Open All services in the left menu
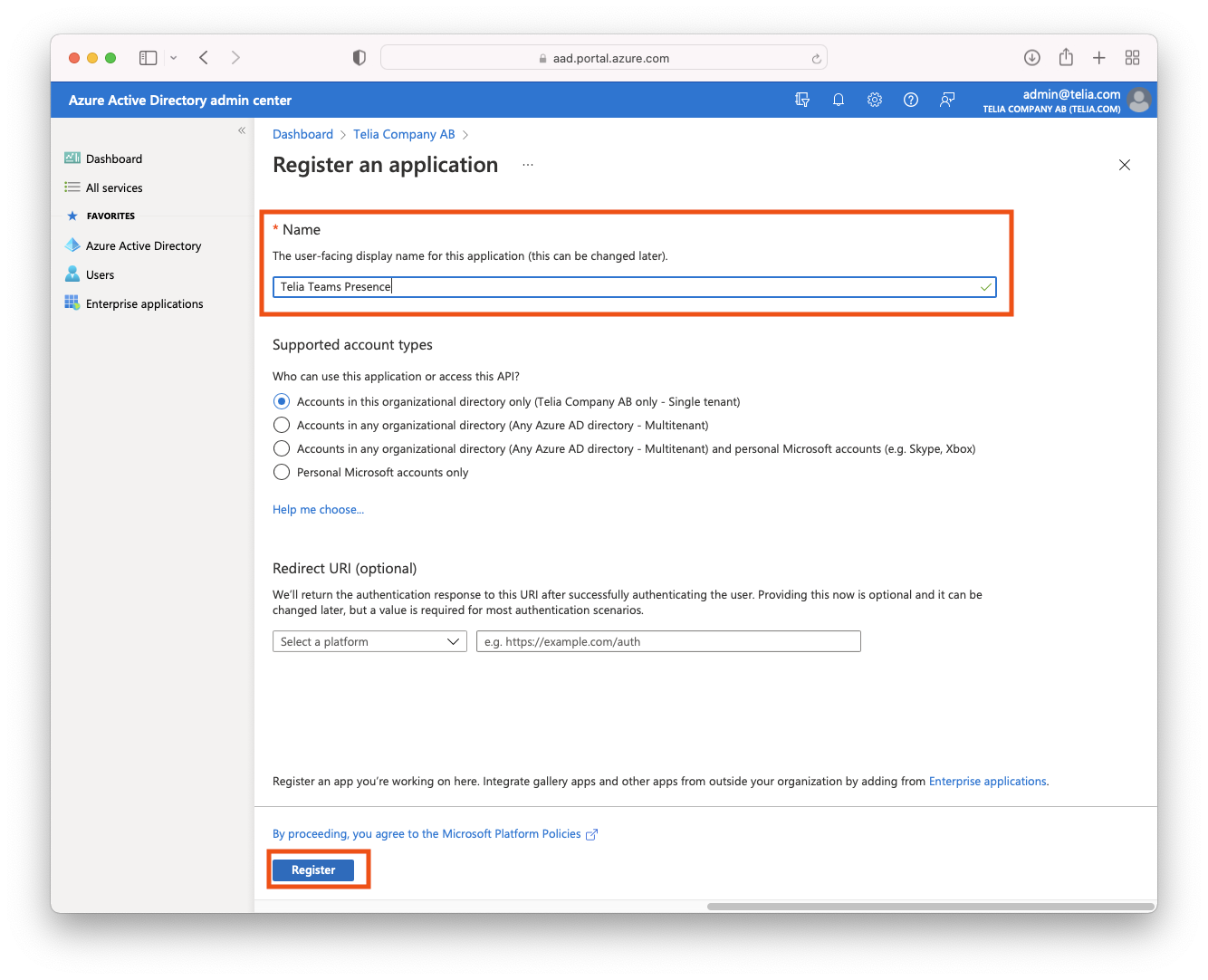This screenshot has width=1208, height=980. 114,187
